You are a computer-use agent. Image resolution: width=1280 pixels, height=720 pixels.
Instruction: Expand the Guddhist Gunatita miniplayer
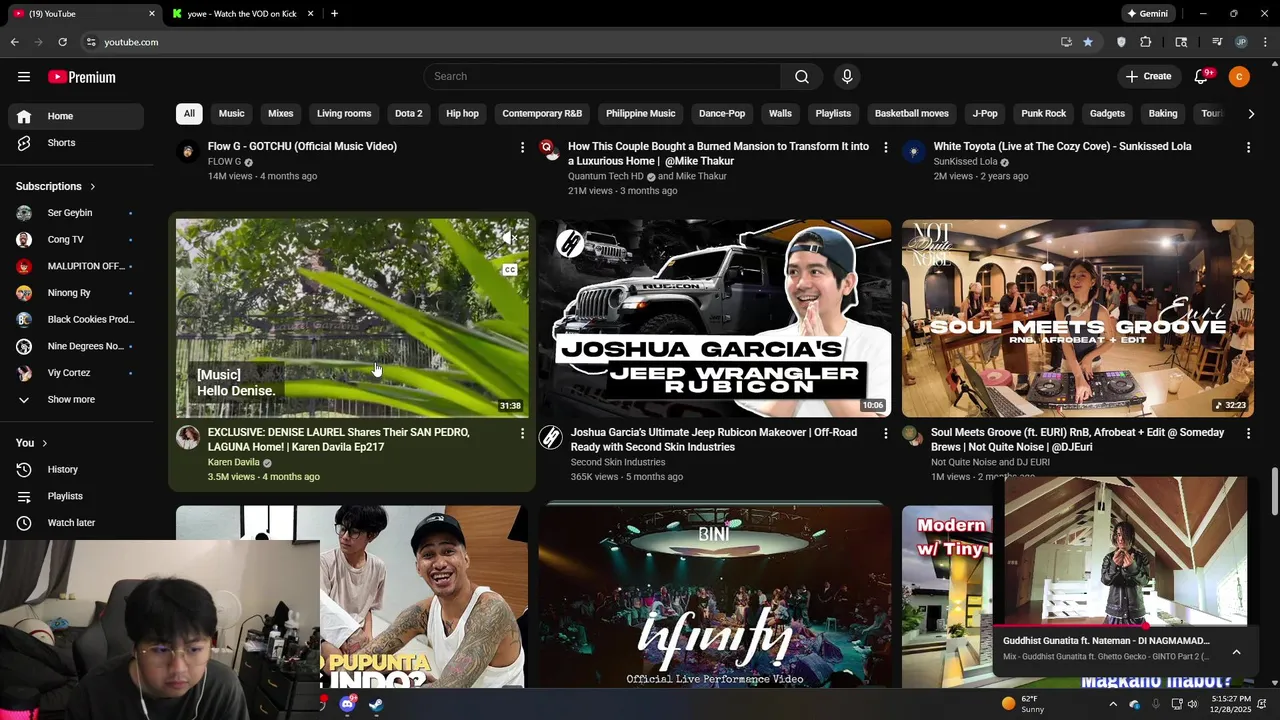[1236, 652]
